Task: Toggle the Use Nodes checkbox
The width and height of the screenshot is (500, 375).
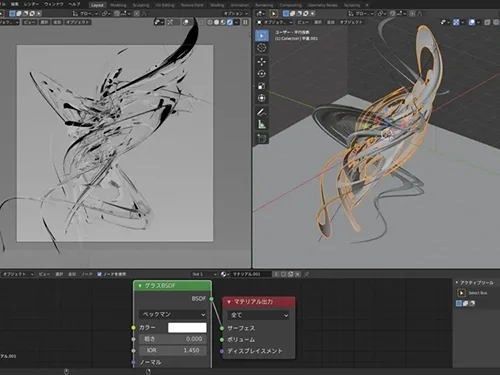Action: [99, 274]
